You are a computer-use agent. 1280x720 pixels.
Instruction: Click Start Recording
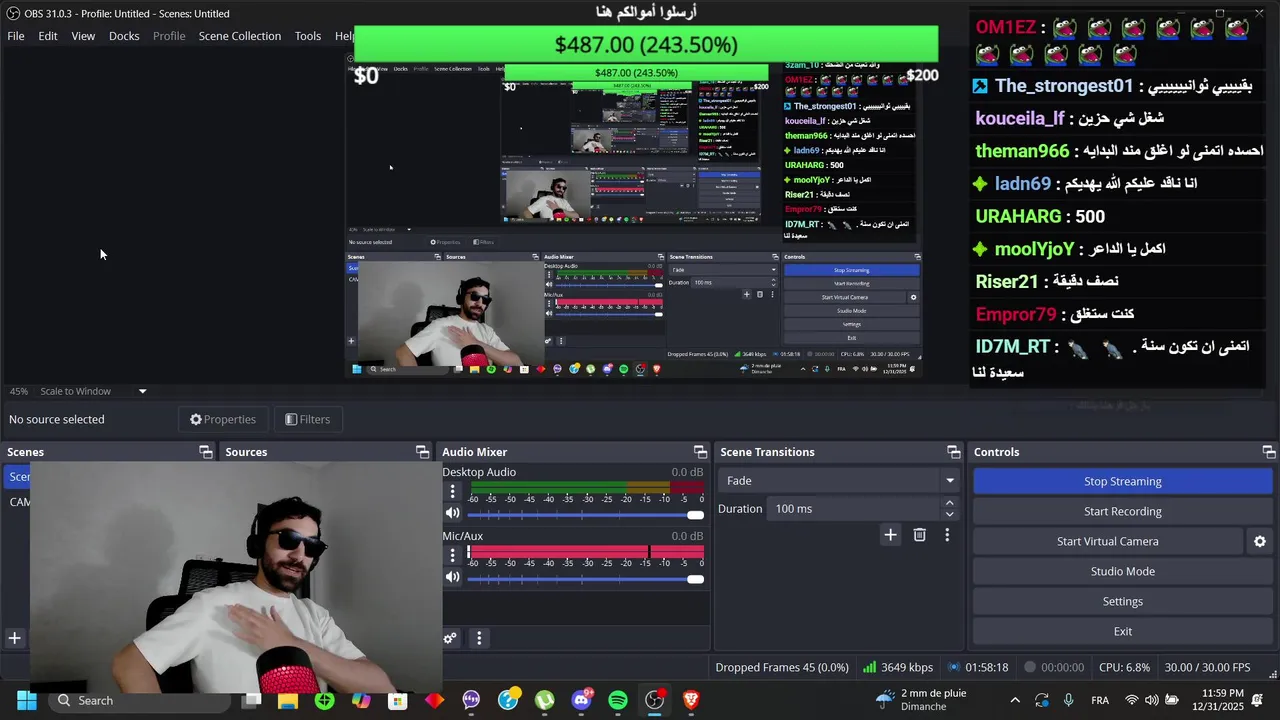tap(1123, 511)
